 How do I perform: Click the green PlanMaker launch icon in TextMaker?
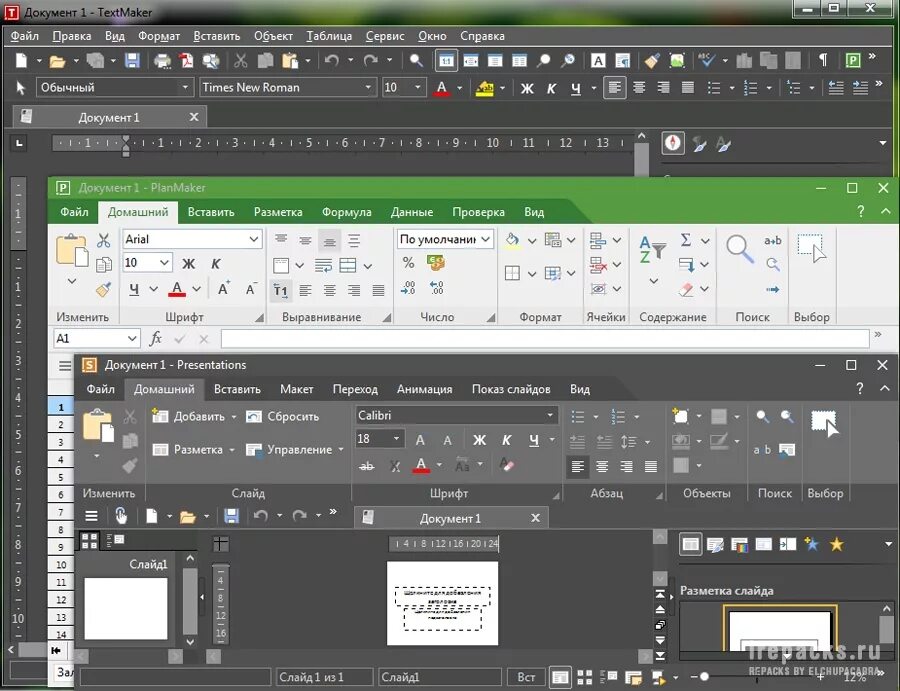pyautogui.click(x=853, y=60)
